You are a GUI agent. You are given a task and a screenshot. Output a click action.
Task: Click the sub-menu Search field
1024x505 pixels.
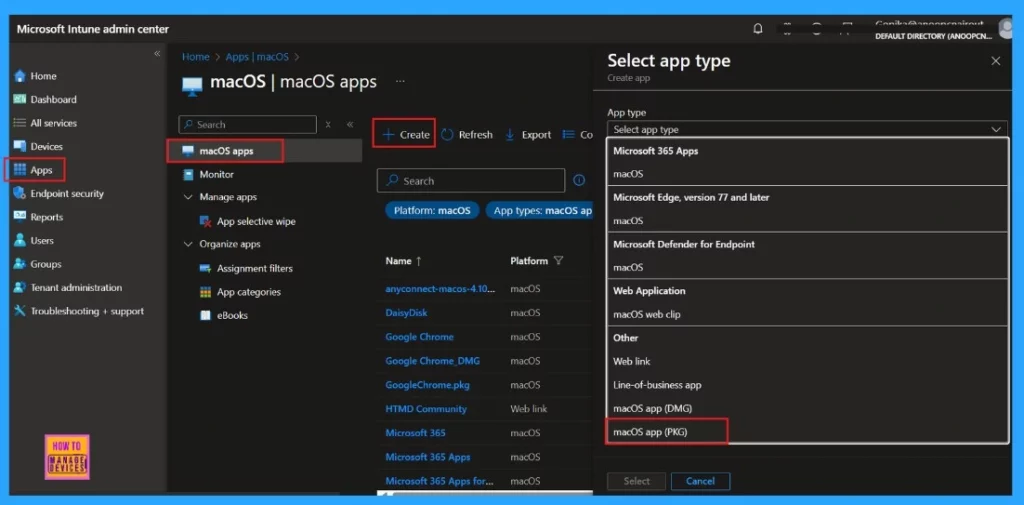click(x=248, y=124)
